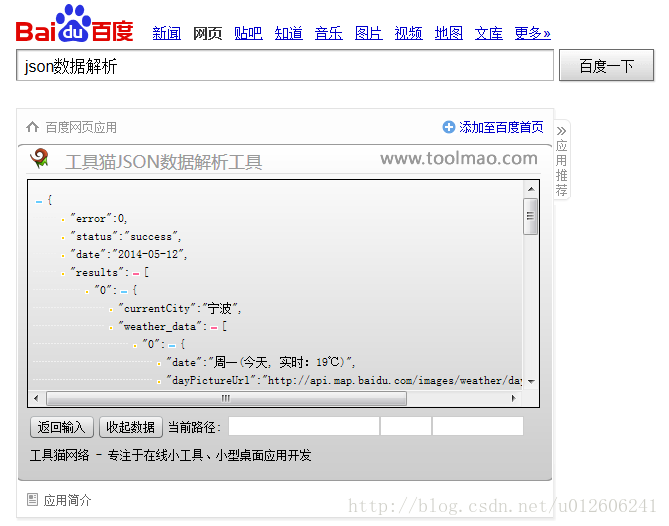Select the "date":"周一(今天, 实时: 19℃)" row

pyautogui.click(x=261, y=363)
